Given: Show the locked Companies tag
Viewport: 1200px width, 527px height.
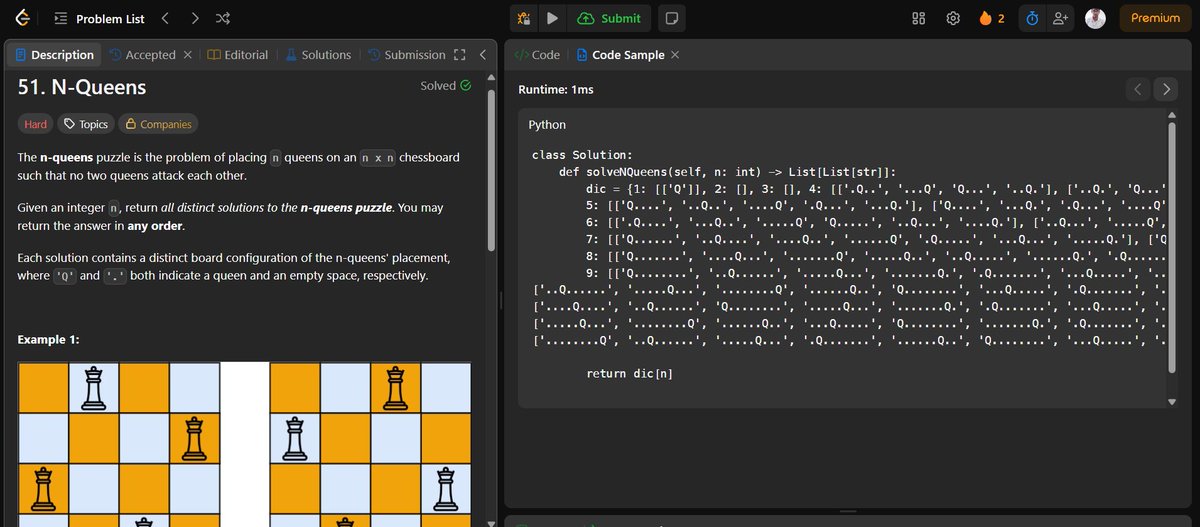Looking at the screenshot, I should tap(157, 124).
